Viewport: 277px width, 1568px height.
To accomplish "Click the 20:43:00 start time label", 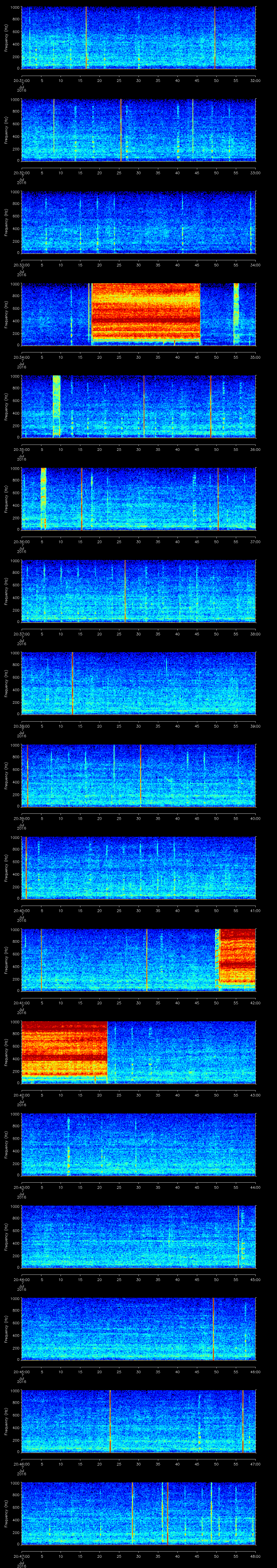I will click(x=21, y=1187).
